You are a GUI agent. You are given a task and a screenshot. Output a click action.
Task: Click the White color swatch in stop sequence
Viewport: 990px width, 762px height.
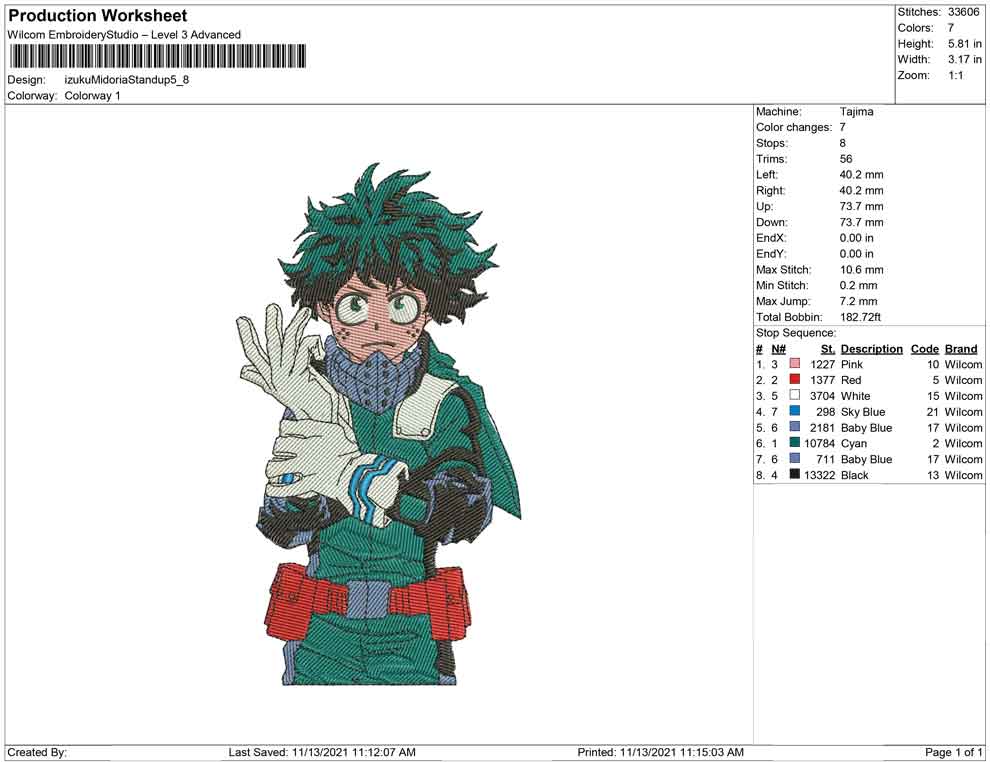[x=794, y=395]
